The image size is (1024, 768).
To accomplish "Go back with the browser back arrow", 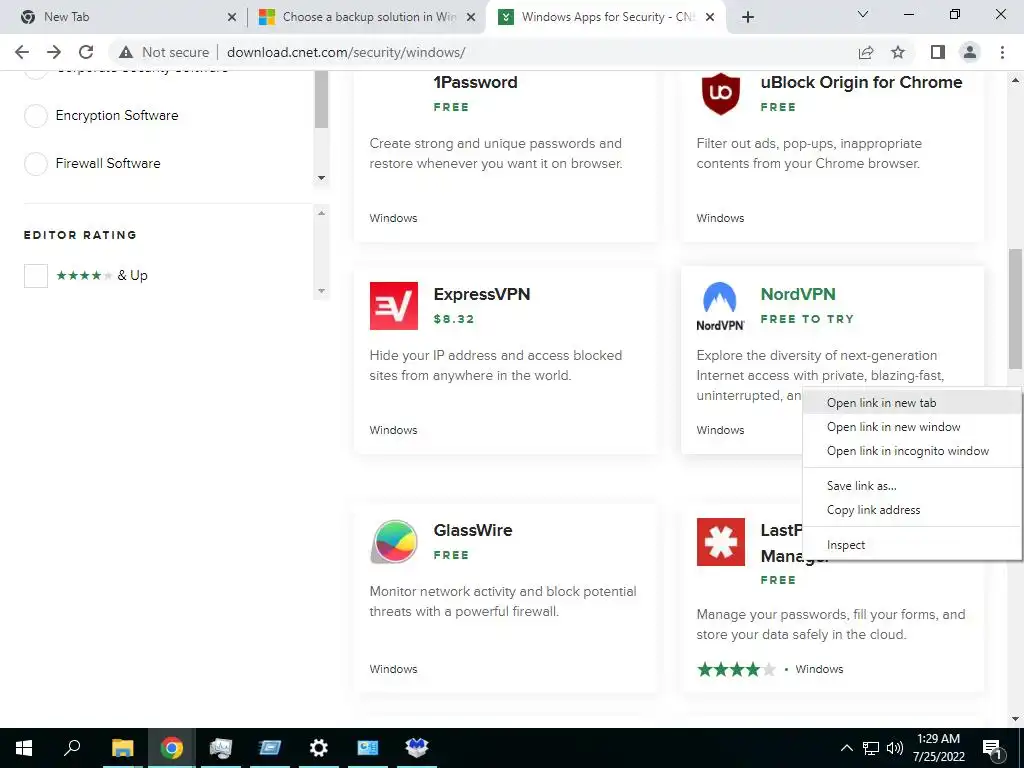I will click(22, 52).
